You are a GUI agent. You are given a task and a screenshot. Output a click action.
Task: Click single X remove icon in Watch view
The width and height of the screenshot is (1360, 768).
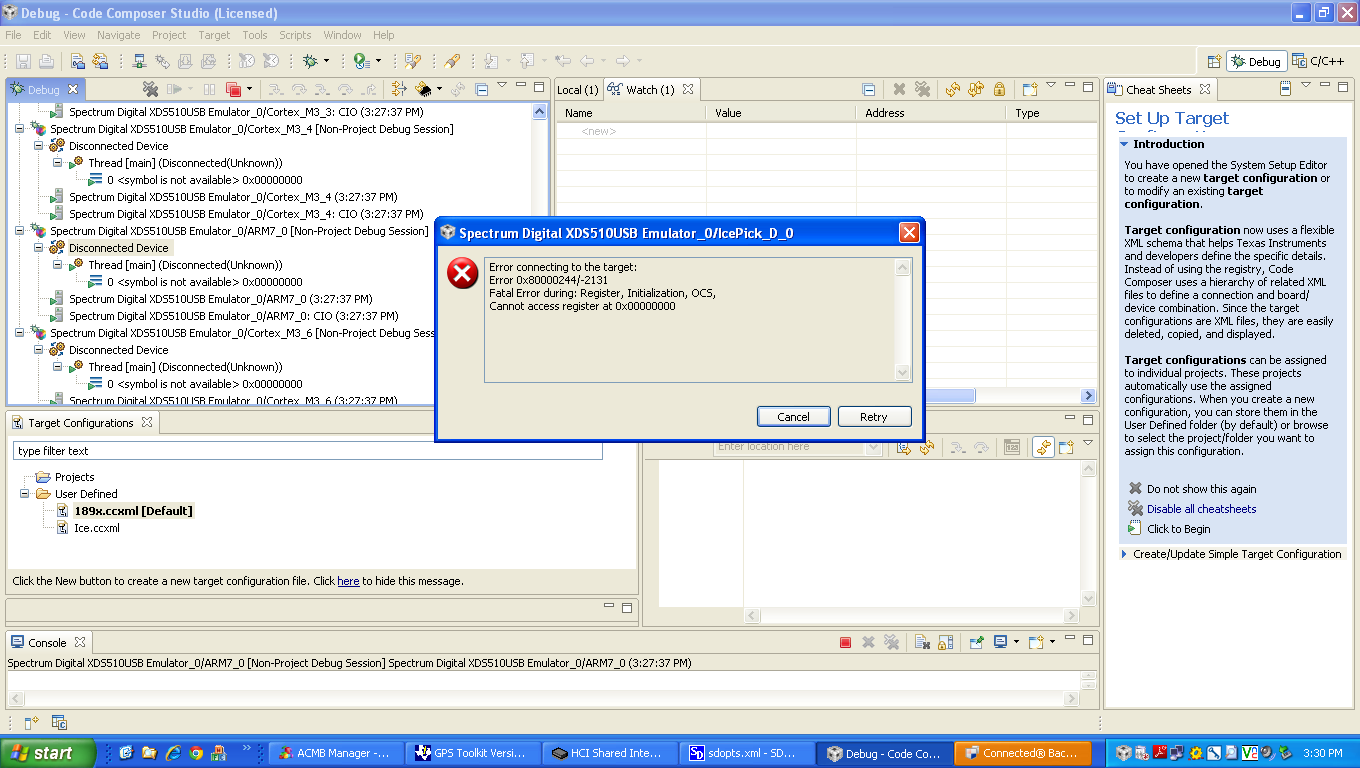point(899,89)
